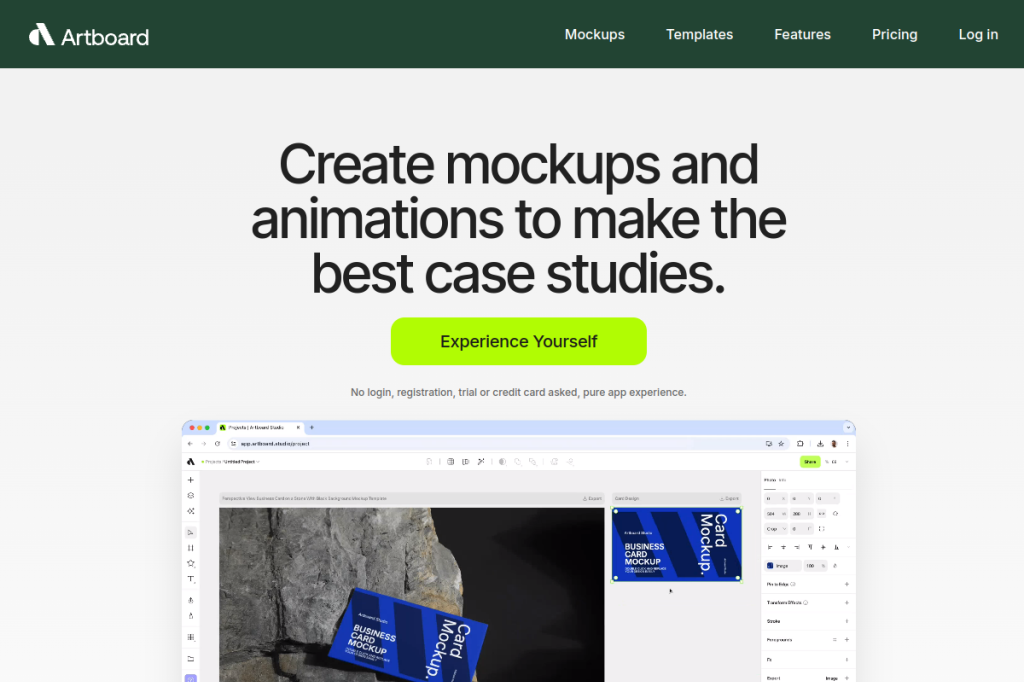Viewport: 1024px width, 682px height.
Task: Add Pin to Edge with its plus
Action: tap(846, 584)
